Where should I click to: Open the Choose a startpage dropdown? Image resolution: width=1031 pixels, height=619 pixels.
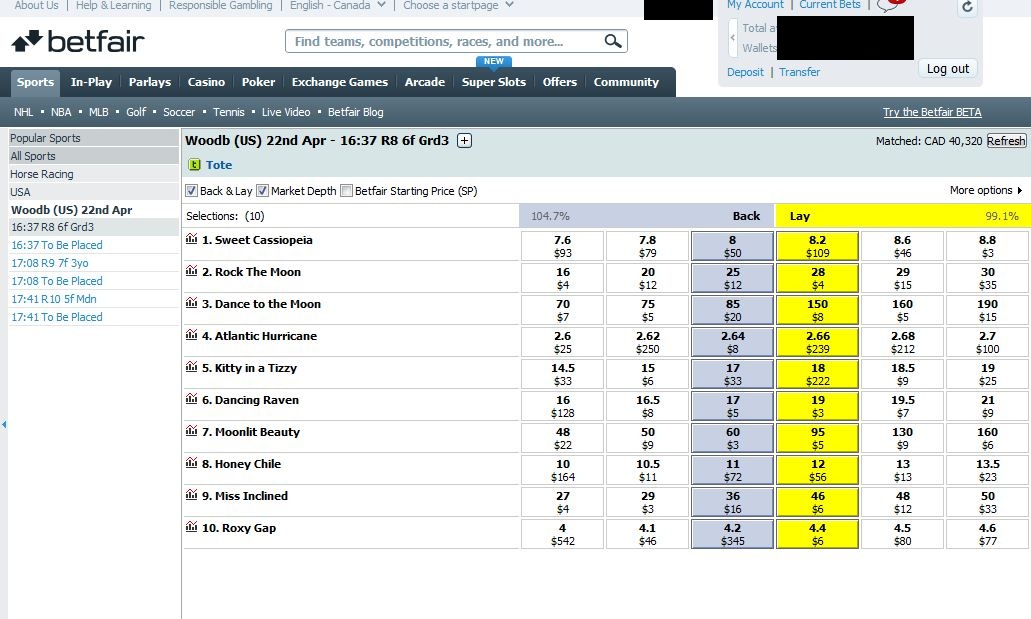coord(458,5)
